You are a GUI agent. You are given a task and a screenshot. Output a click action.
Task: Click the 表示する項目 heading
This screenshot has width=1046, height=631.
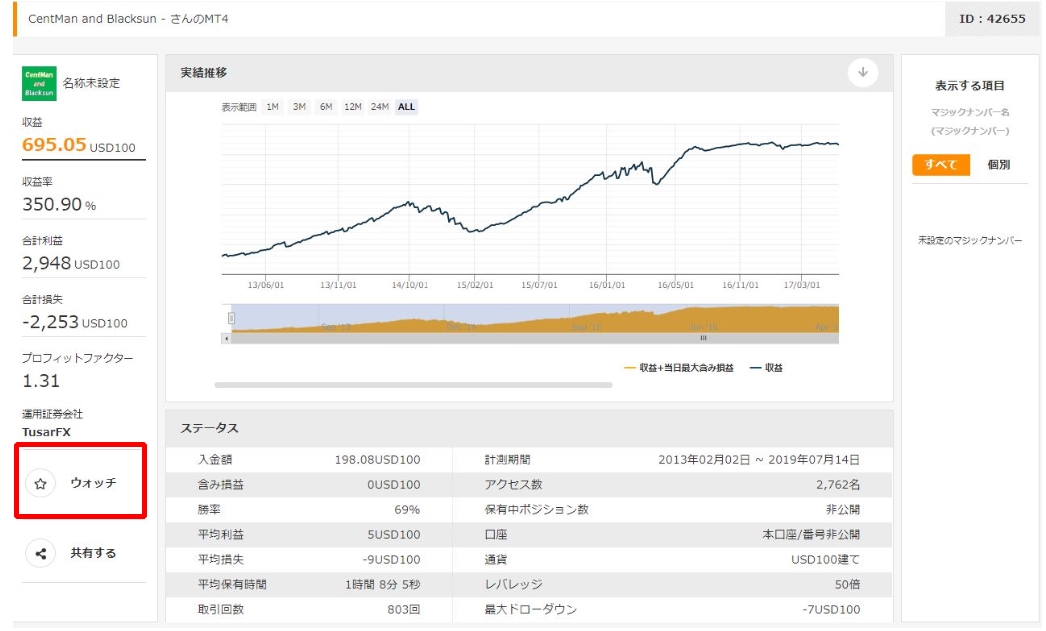[x=969, y=85]
